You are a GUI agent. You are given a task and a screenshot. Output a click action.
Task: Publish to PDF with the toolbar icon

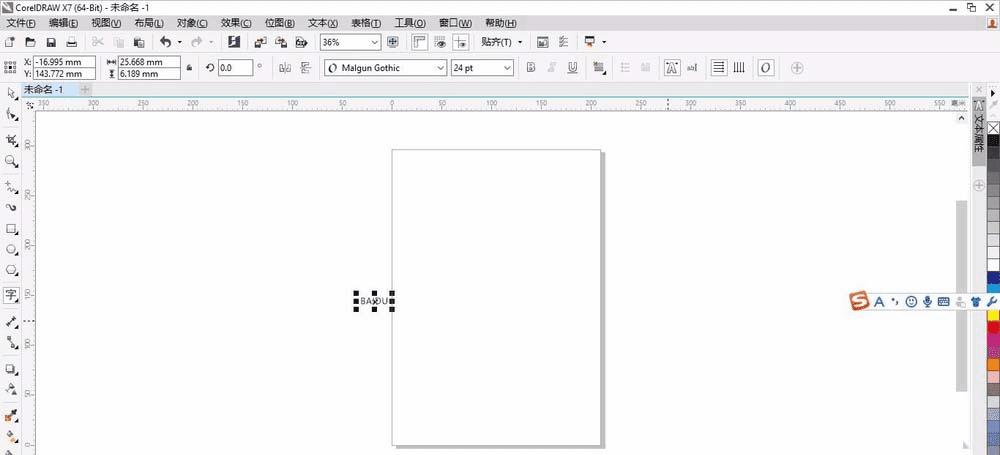click(302, 42)
